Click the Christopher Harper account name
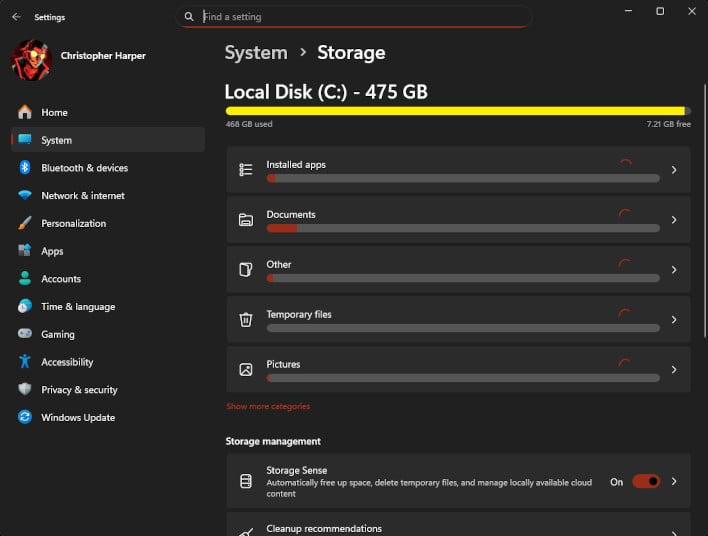The width and height of the screenshot is (708, 536). click(x=103, y=56)
